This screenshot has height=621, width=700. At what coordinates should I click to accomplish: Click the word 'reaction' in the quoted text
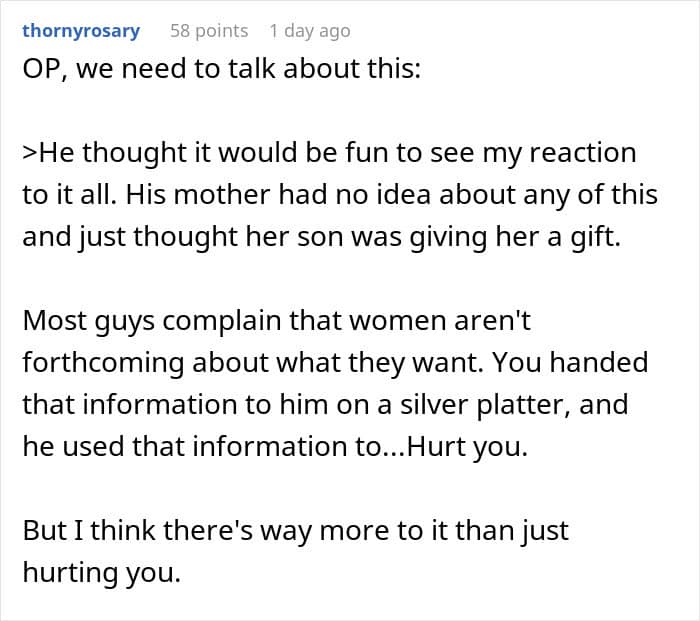[583, 153]
